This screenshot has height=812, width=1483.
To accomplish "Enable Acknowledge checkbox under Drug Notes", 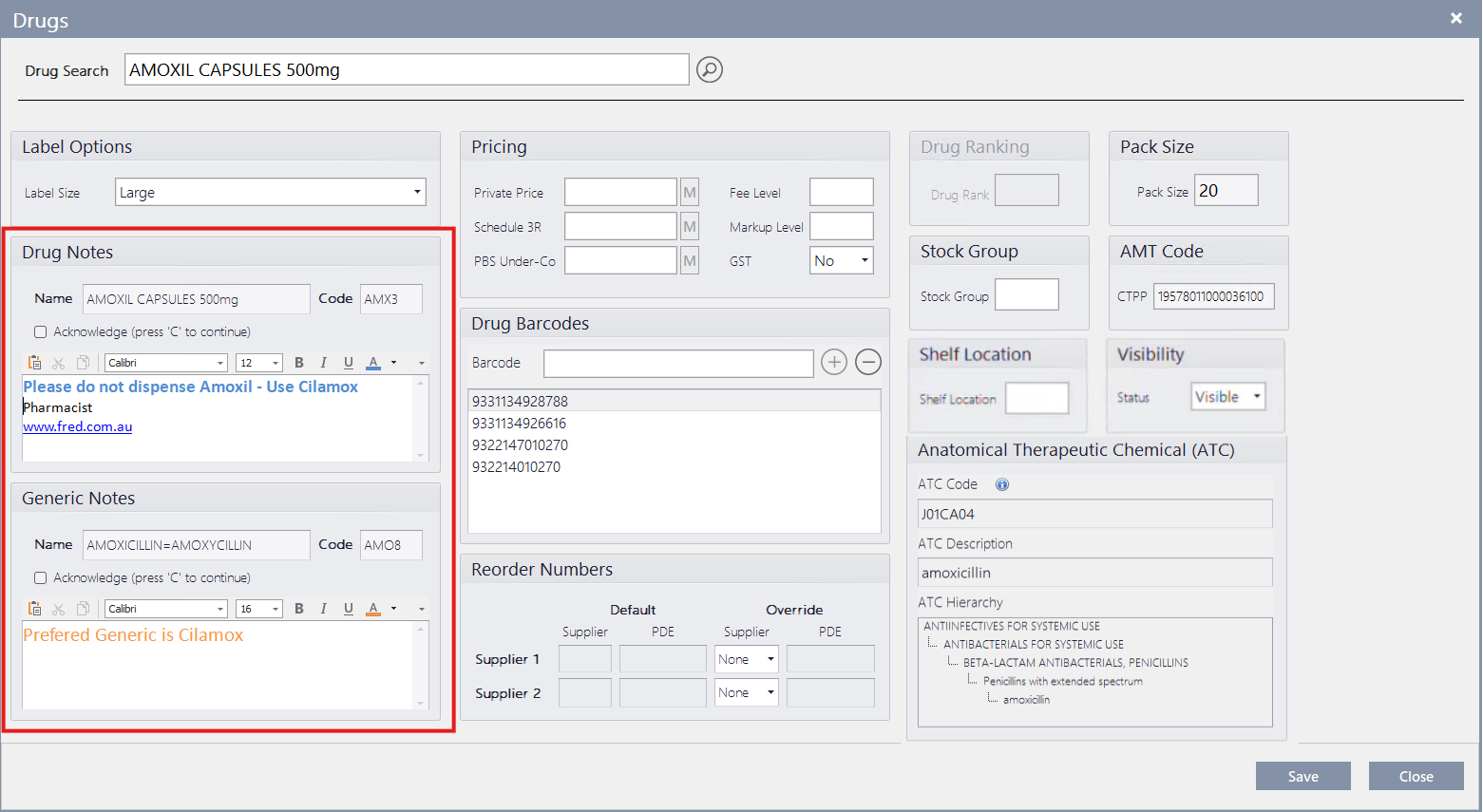I will click(41, 332).
